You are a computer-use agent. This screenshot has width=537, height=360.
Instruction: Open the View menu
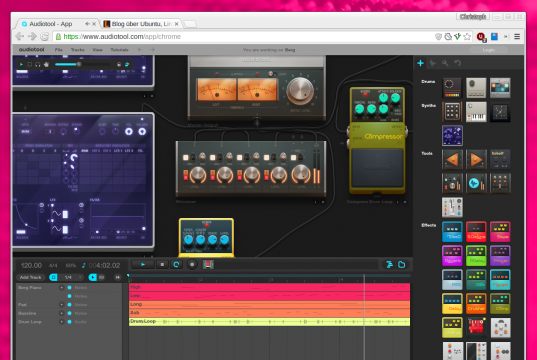pyautogui.click(x=97, y=50)
